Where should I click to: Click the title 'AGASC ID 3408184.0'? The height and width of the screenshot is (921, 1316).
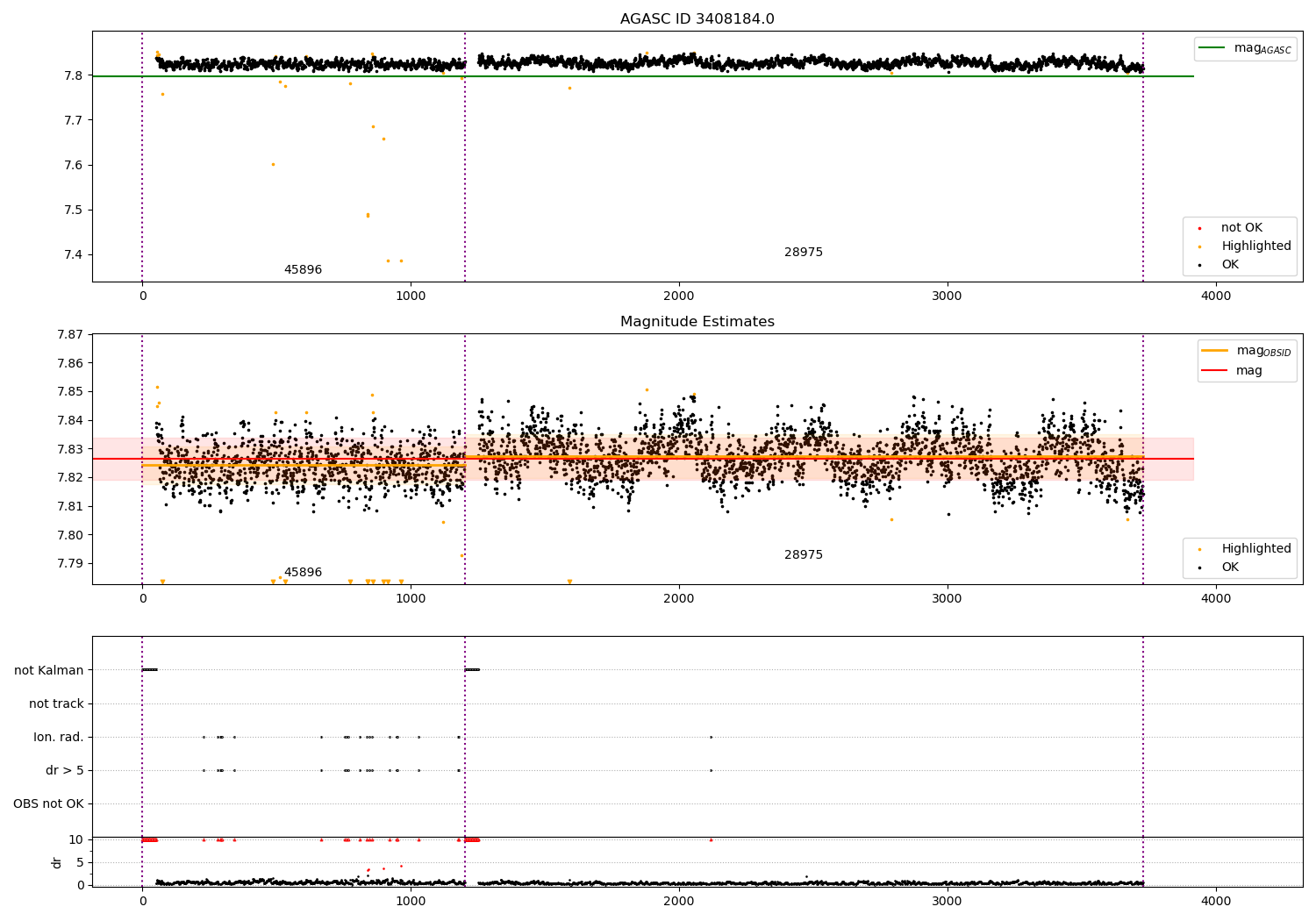pyautogui.click(x=697, y=19)
